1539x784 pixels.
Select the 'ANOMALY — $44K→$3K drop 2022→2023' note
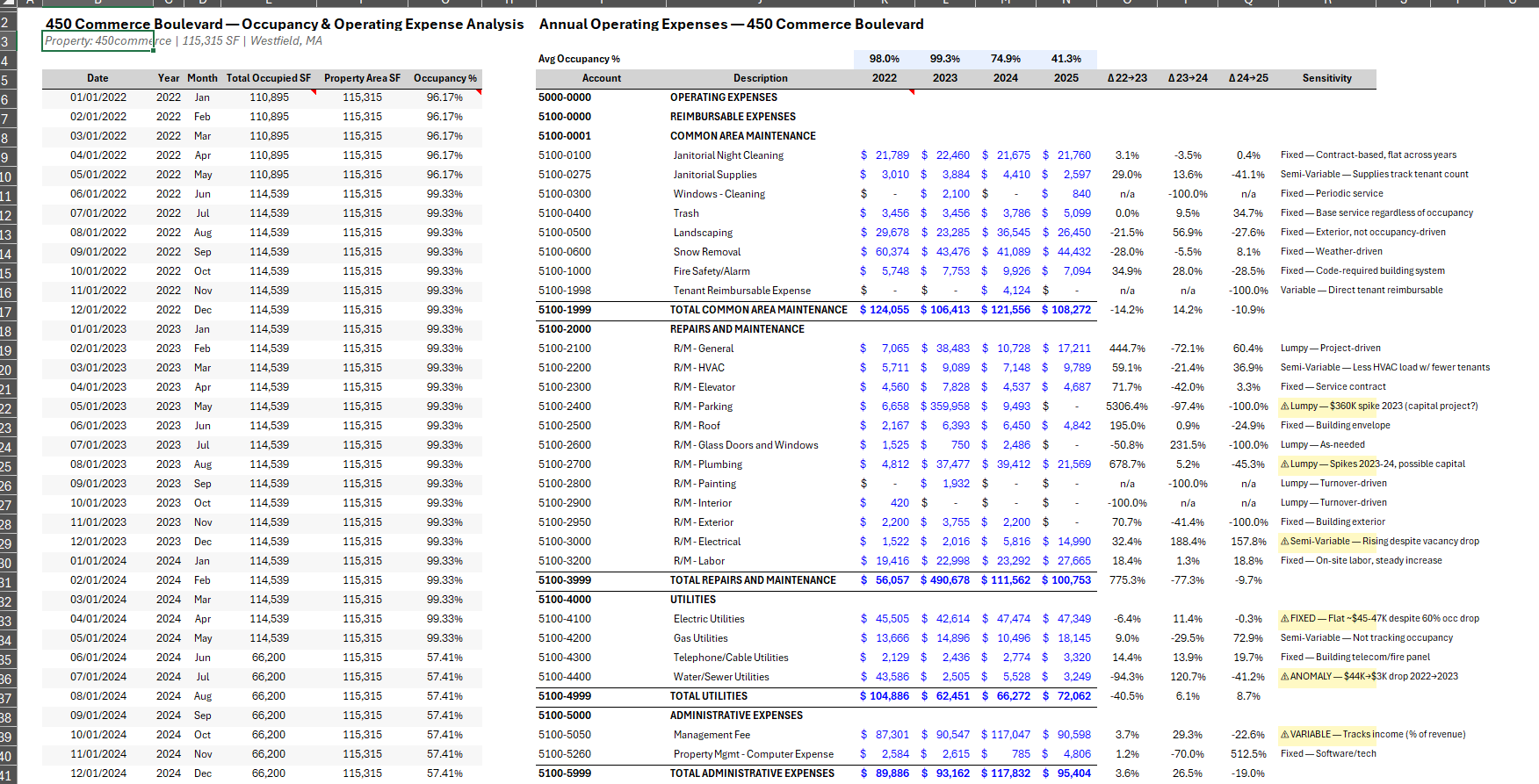[x=1369, y=677]
